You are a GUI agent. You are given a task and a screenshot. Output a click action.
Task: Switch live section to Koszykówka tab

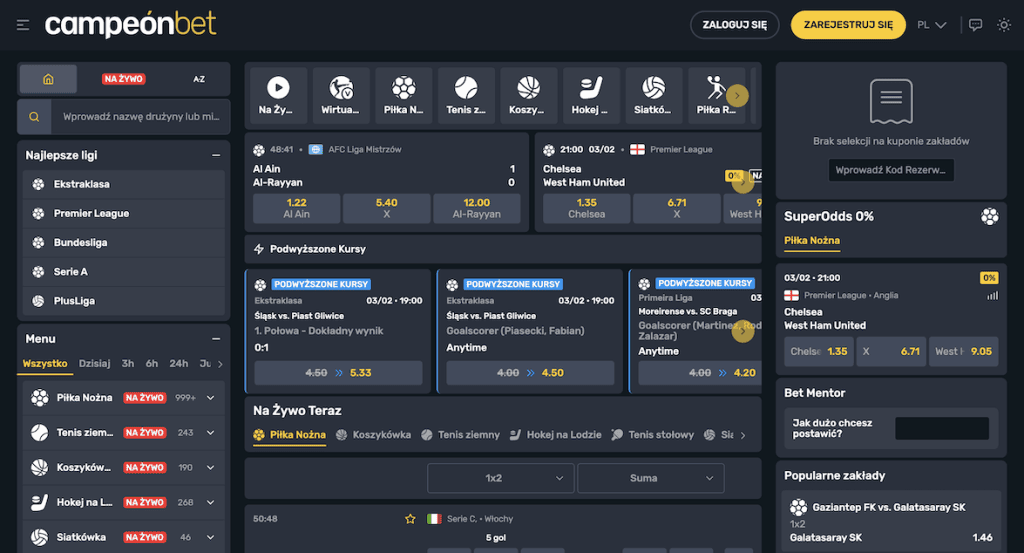374,435
